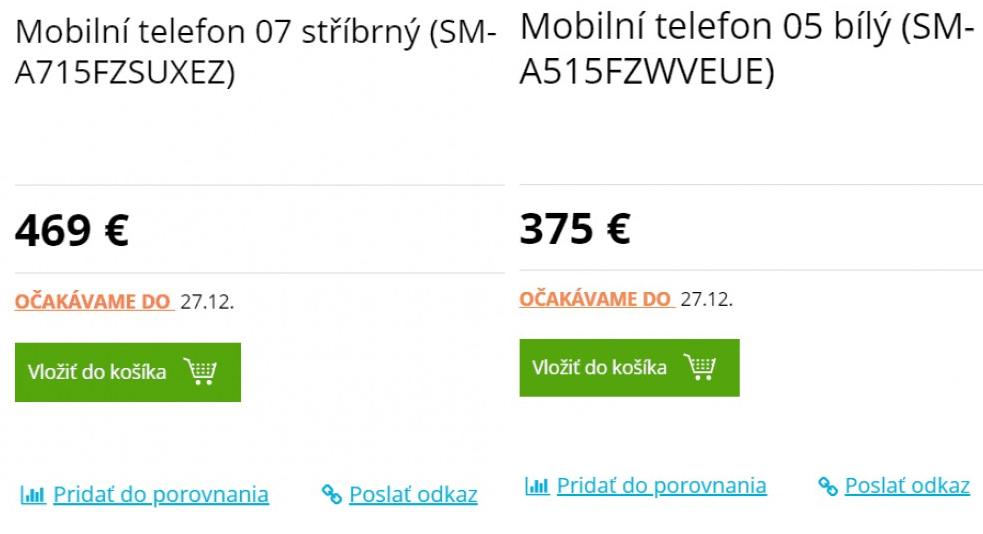Screen dimensions: 983x534
Task: Open Pridať do porovnania link for silver phone
Action: [161, 495]
